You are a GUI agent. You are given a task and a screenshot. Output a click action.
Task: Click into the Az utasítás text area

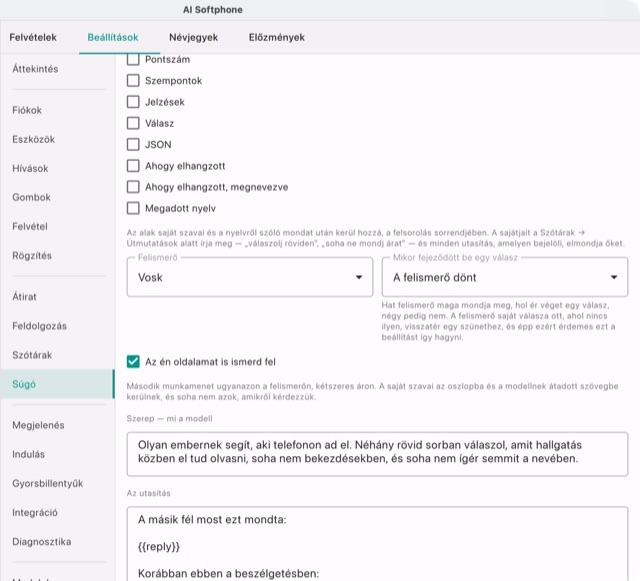pos(377,544)
